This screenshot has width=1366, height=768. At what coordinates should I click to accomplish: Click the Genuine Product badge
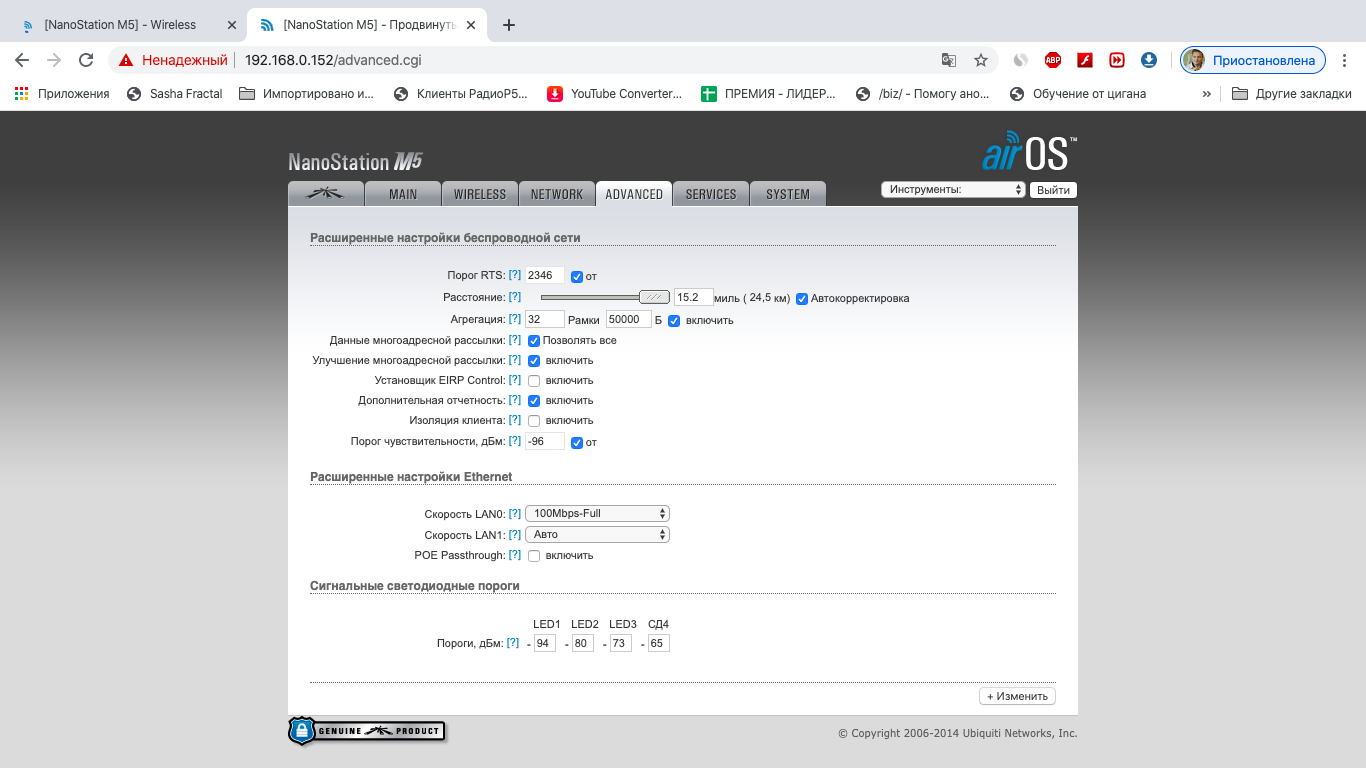pos(366,731)
